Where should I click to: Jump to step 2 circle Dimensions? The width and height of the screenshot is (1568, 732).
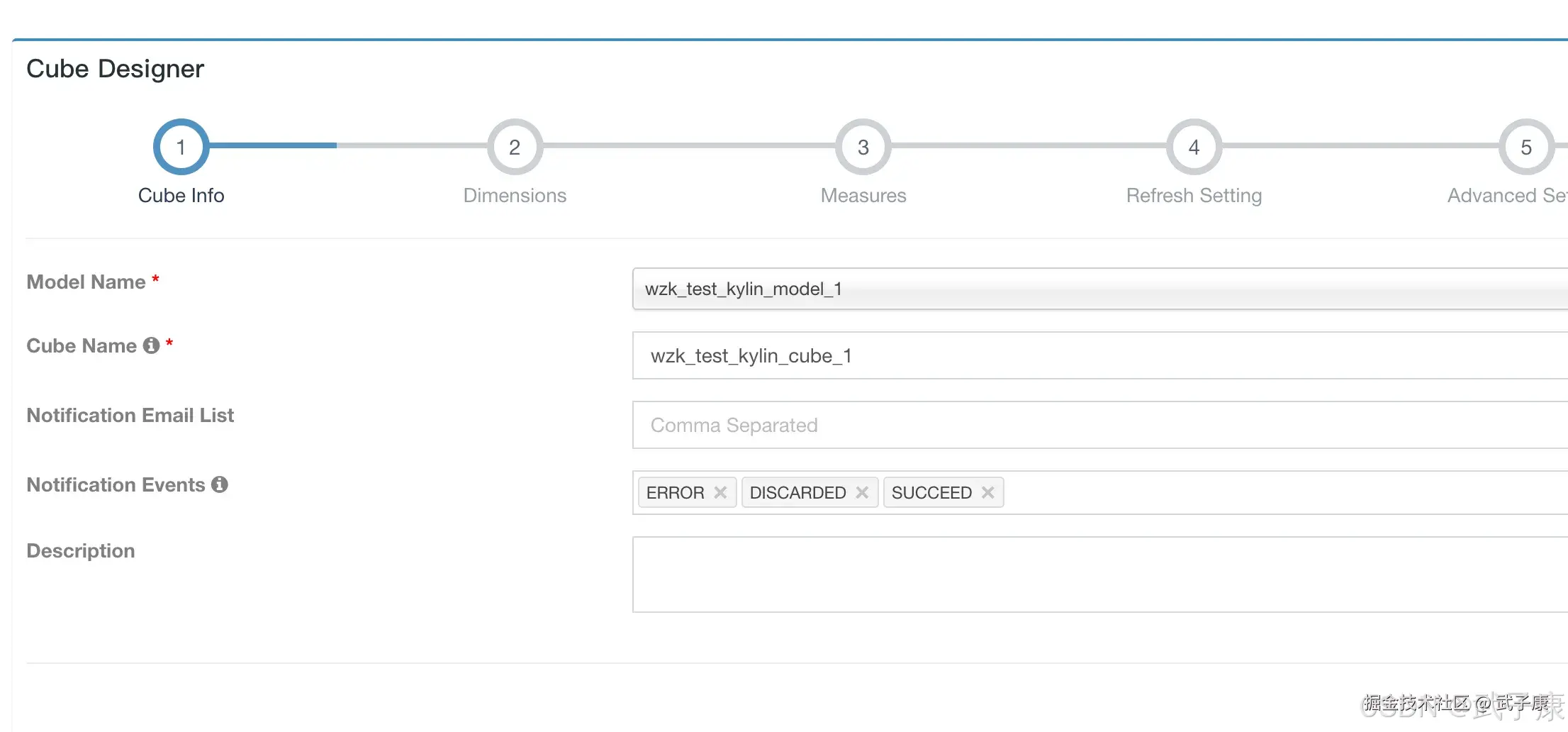tap(515, 147)
